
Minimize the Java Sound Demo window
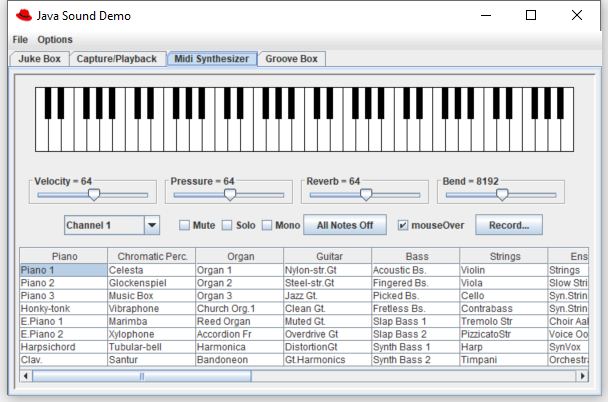pyautogui.click(x=485, y=16)
